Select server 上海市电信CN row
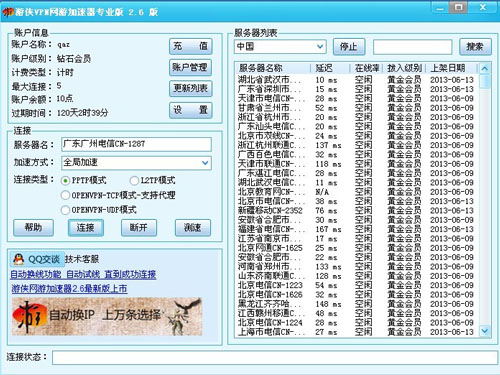Image resolution: width=500 pixels, height=375 pixels. (x=357, y=332)
